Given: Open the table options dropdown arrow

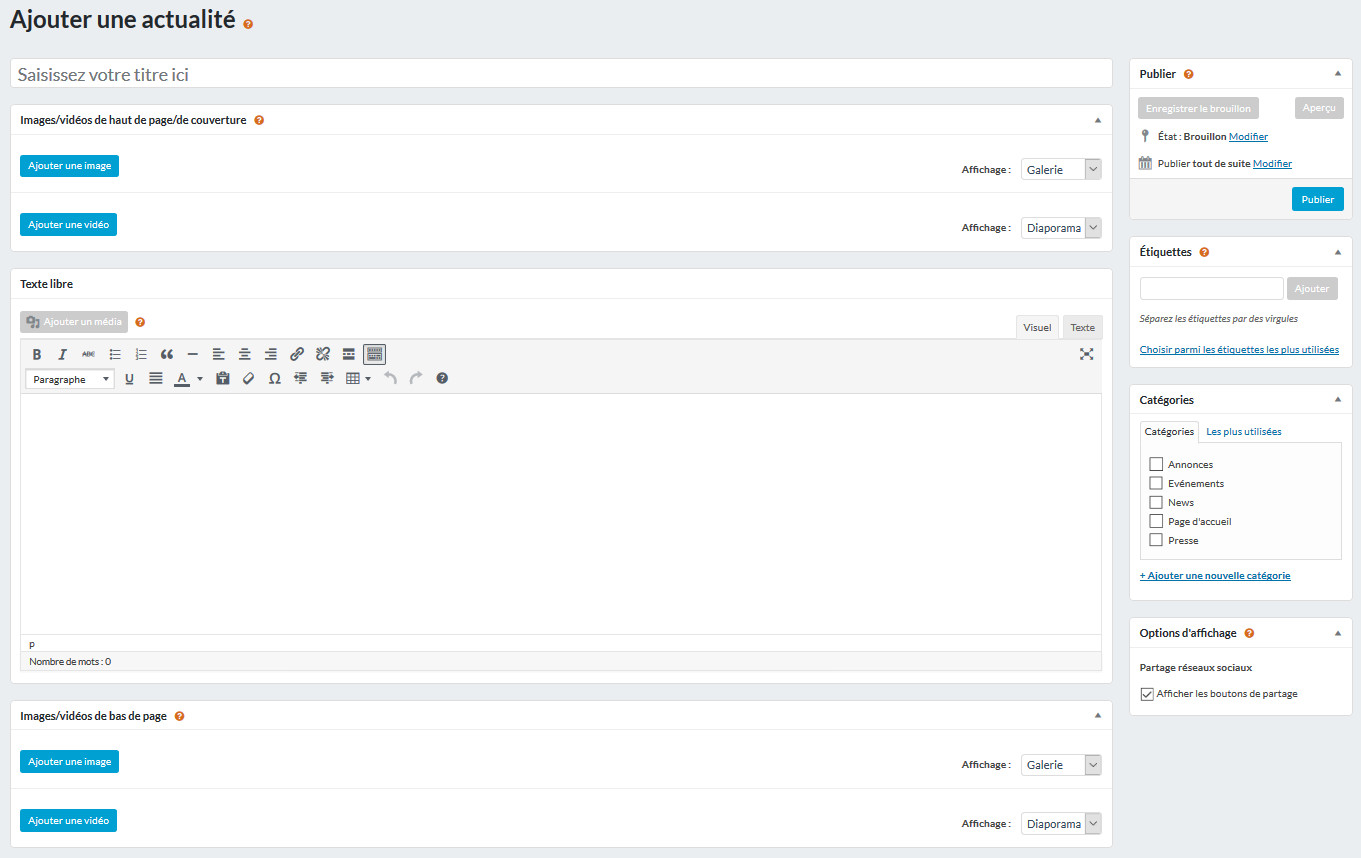Looking at the screenshot, I should [368, 379].
